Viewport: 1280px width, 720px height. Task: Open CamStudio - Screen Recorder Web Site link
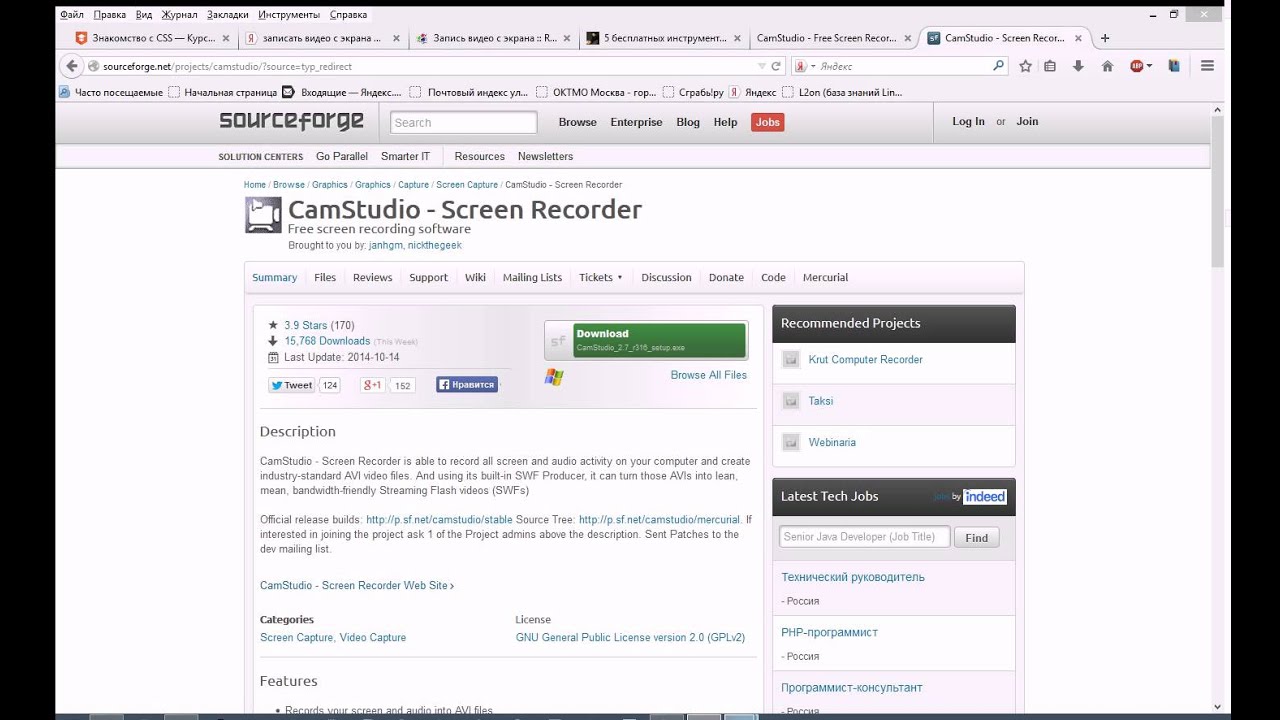coord(357,585)
